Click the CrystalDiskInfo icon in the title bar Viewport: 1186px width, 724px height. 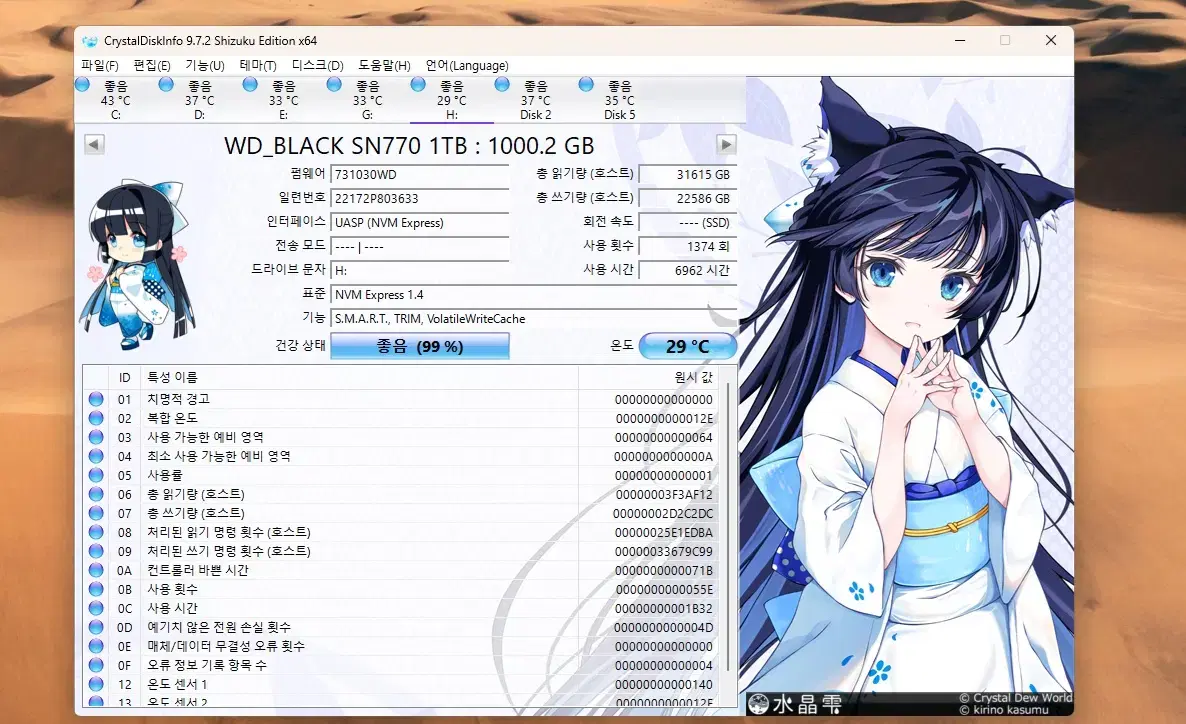tap(91, 40)
